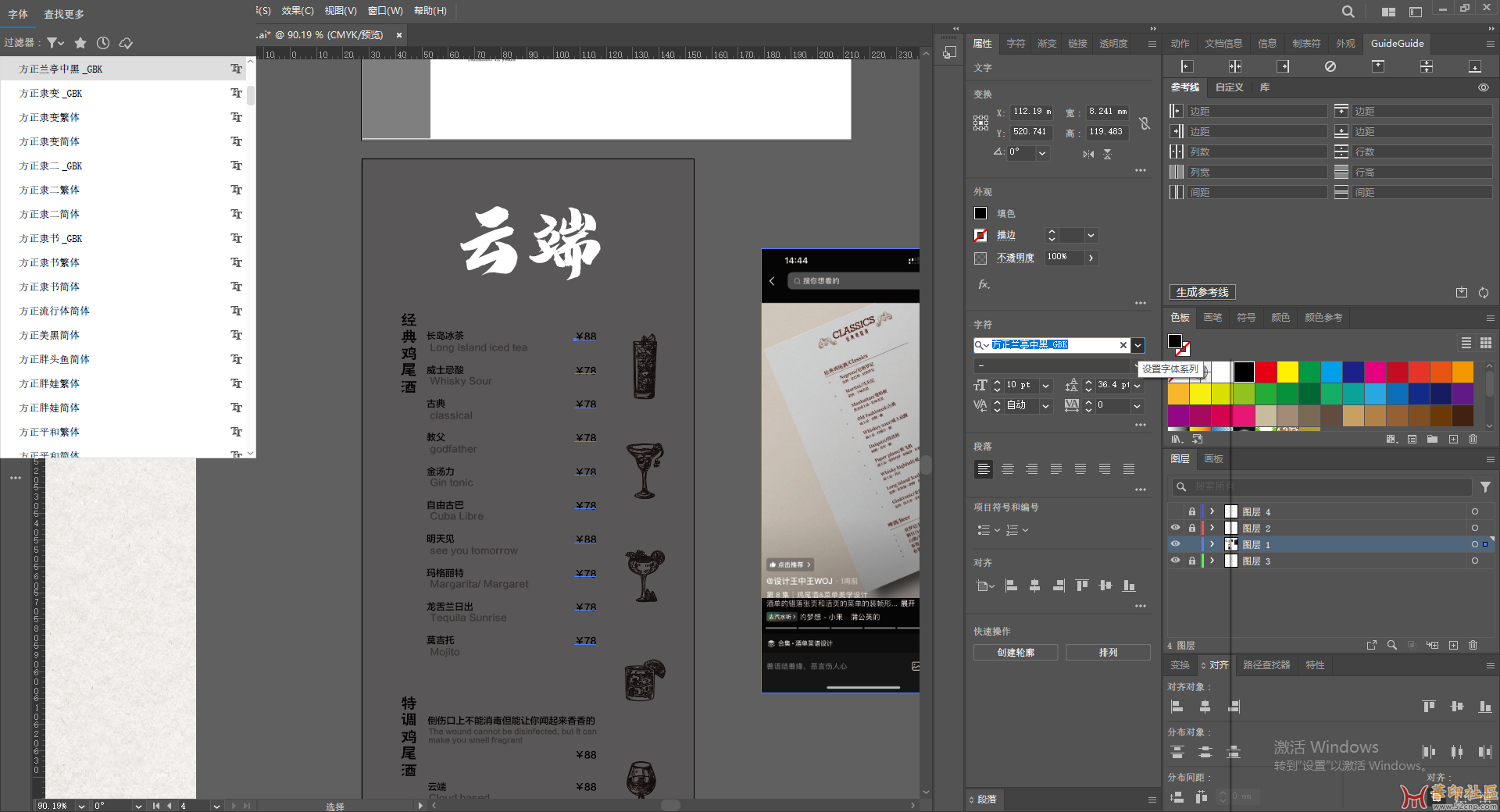Image resolution: width=1500 pixels, height=812 pixels.
Task: Unlock layer 图层 4 lock icon
Action: pyautogui.click(x=1192, y=511)
